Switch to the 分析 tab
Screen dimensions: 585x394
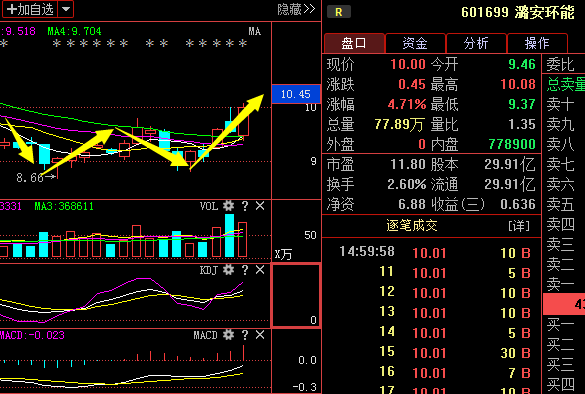pos(476,43)
